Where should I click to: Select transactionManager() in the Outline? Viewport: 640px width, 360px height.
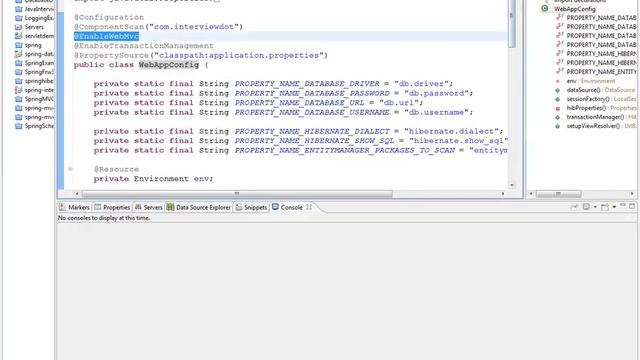pos(601,117)
